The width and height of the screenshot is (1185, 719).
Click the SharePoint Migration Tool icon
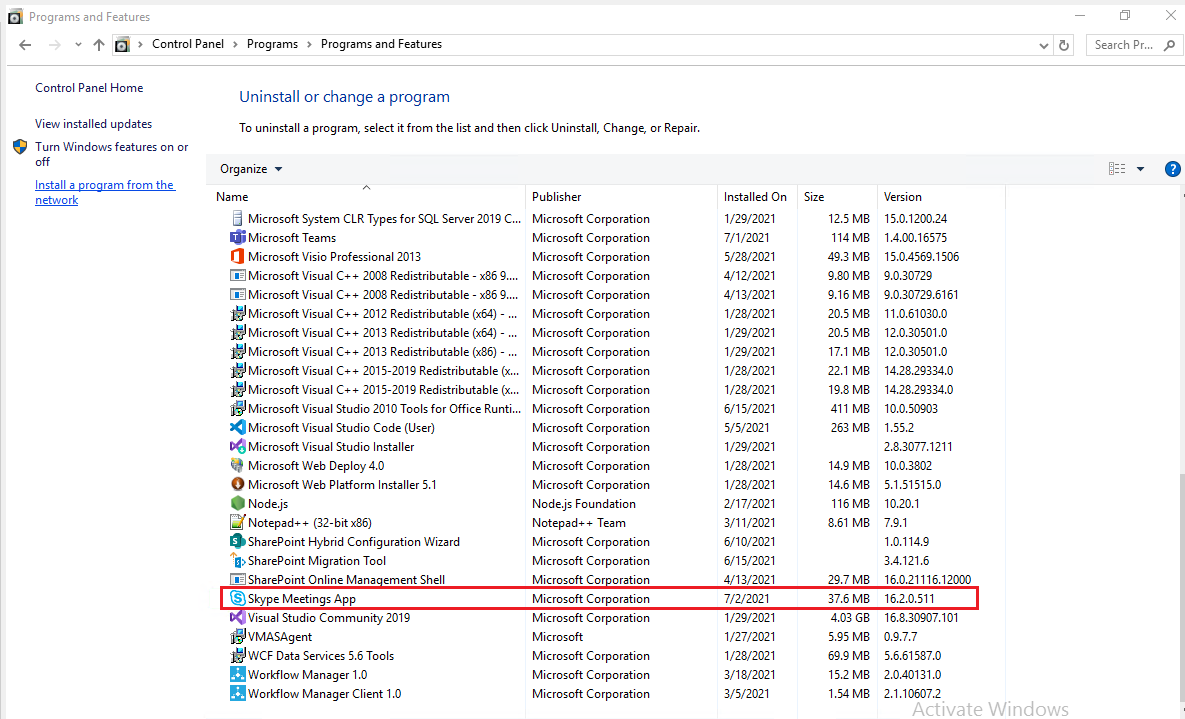tap(237, 560)
